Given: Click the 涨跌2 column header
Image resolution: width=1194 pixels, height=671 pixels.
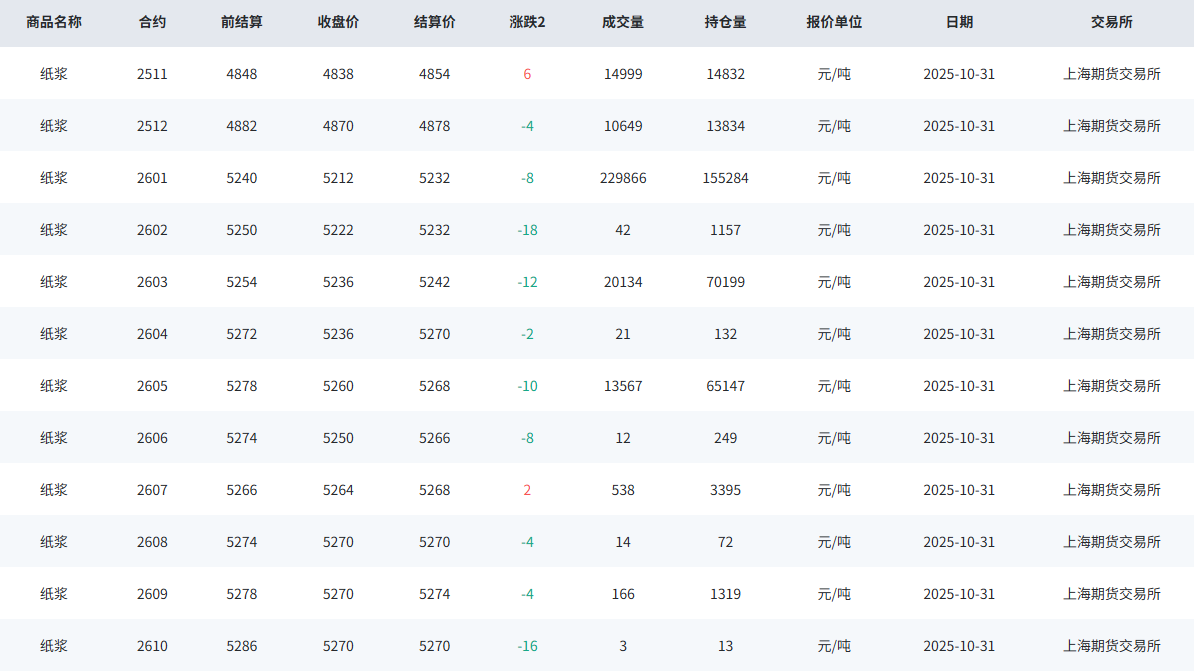Looking at the screenshot, I should [x=527, y=22].
